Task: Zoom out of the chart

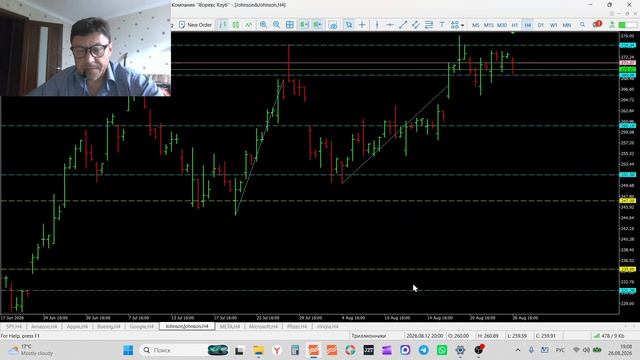Action: pos(276,25)
